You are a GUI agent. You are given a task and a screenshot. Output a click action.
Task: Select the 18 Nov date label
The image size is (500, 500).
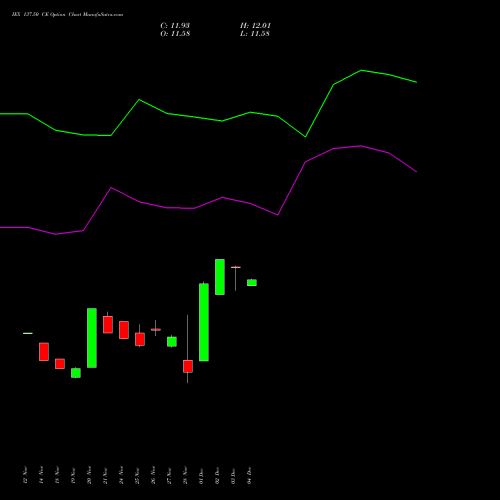pos(57,475)
